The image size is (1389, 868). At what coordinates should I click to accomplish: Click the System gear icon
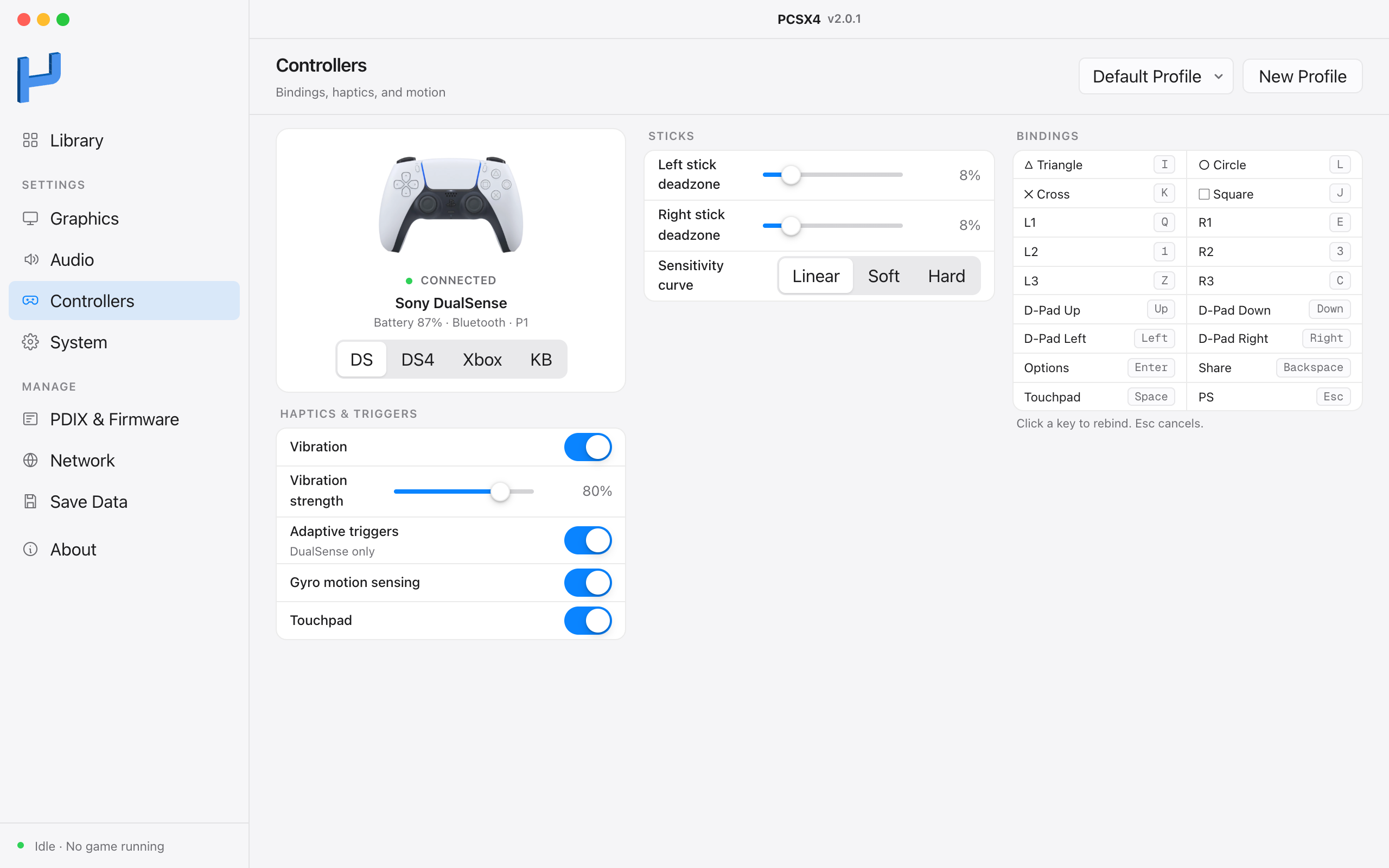(x=30, y=342)
